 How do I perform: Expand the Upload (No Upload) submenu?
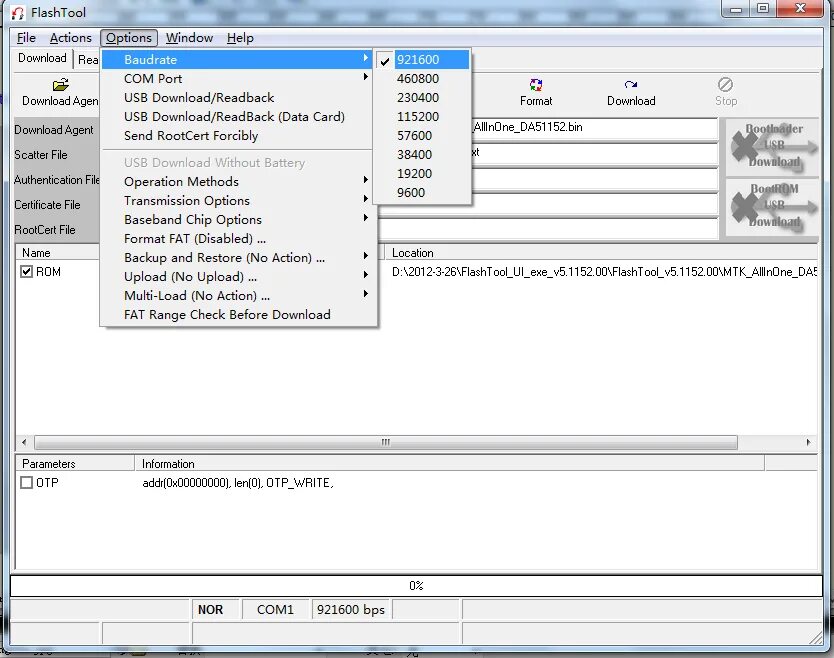coord(237,277)
